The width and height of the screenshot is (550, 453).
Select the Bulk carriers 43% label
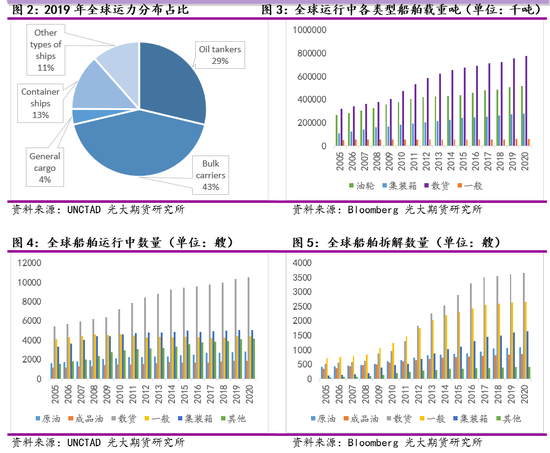tap(210, 175)
